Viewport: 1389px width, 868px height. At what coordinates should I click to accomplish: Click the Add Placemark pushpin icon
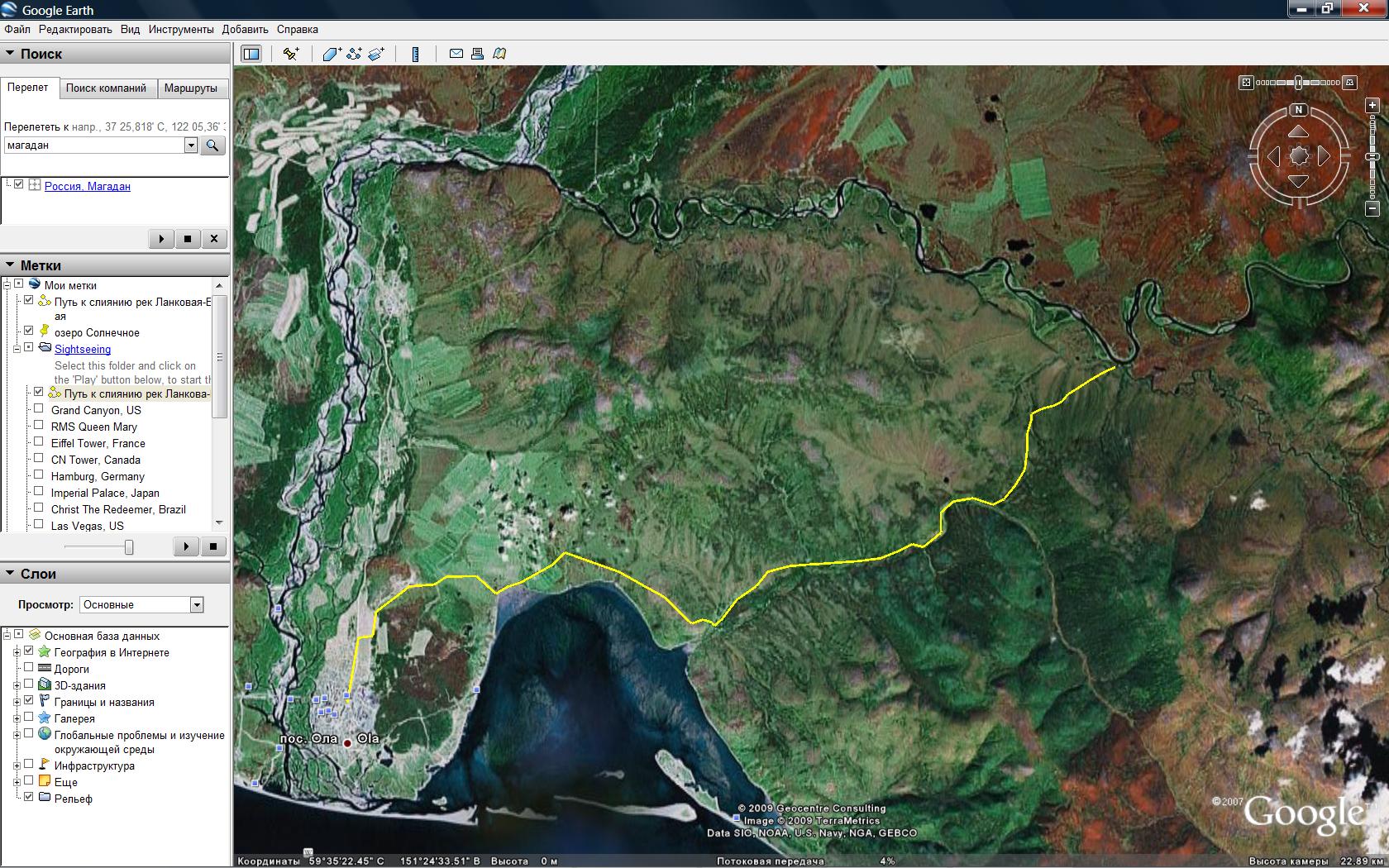(x=290, y=54)
